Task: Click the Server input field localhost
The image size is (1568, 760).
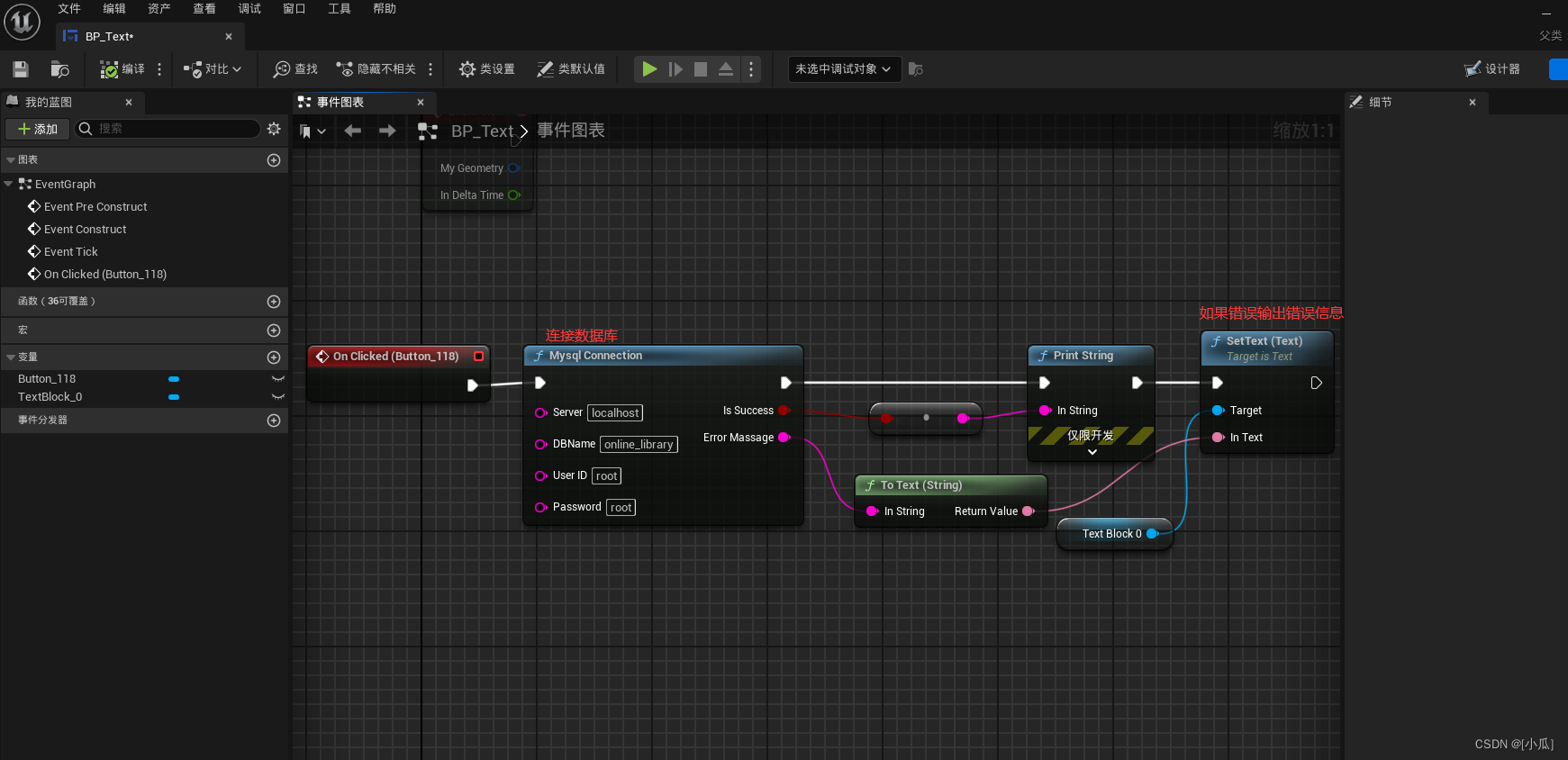Action: [615, 412]
